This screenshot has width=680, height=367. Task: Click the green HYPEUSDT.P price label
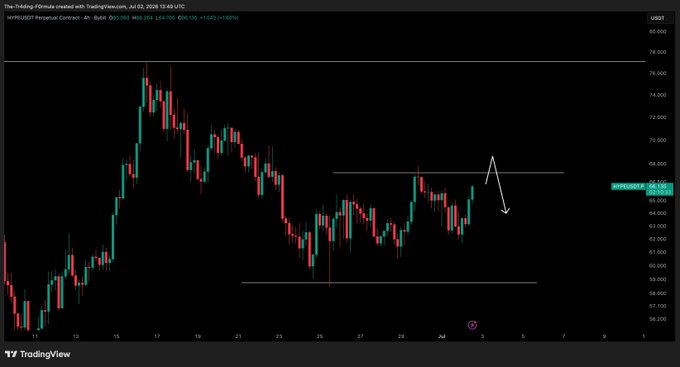[628, 187]
